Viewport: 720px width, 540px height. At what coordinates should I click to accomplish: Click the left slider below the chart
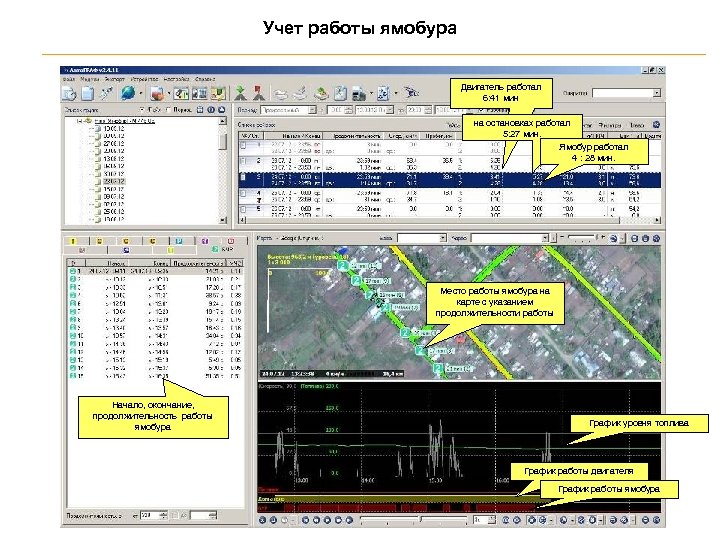tap(389, 520)
